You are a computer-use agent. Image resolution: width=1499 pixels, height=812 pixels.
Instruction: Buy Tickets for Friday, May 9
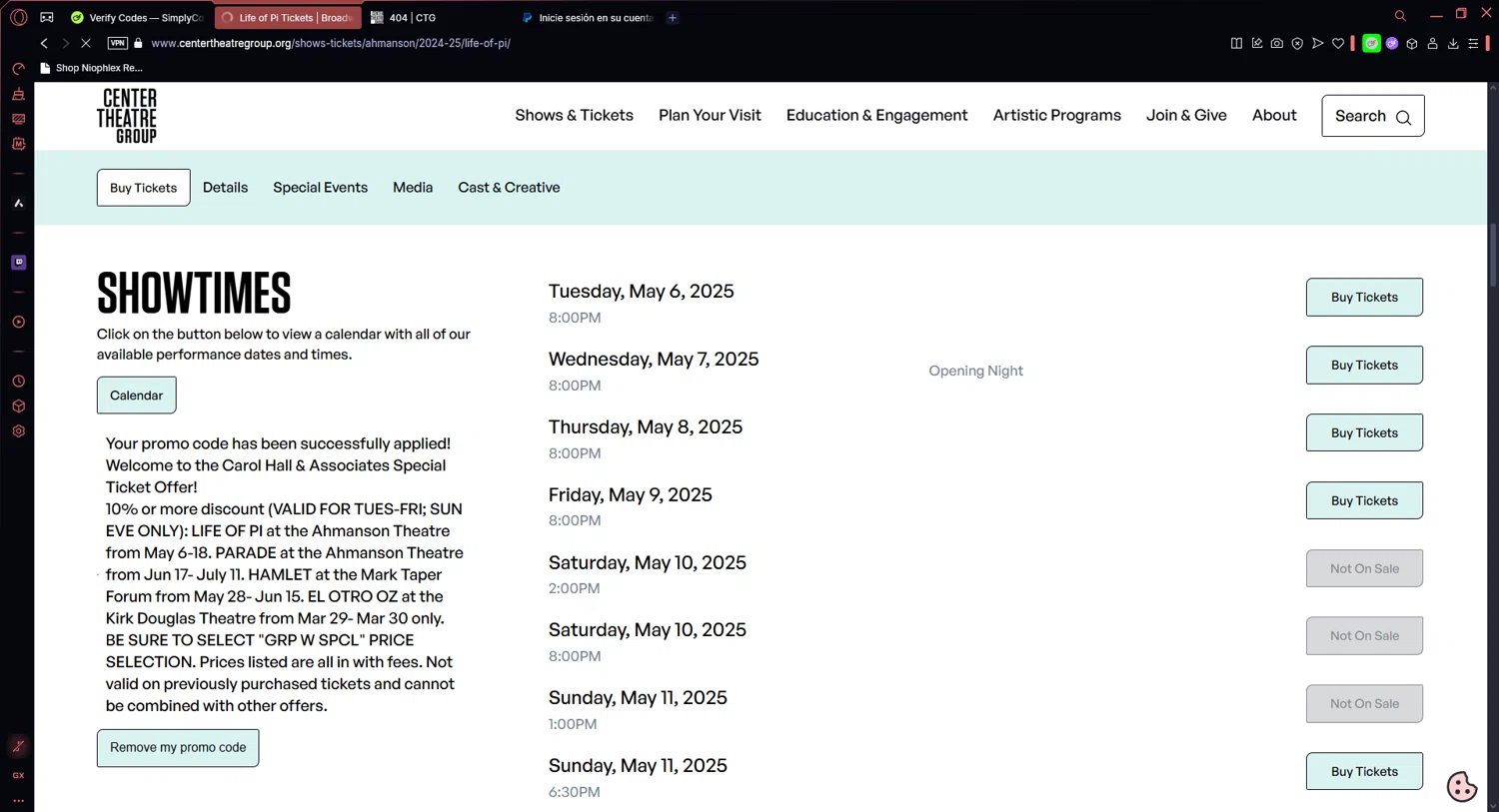click(1364, 500)
